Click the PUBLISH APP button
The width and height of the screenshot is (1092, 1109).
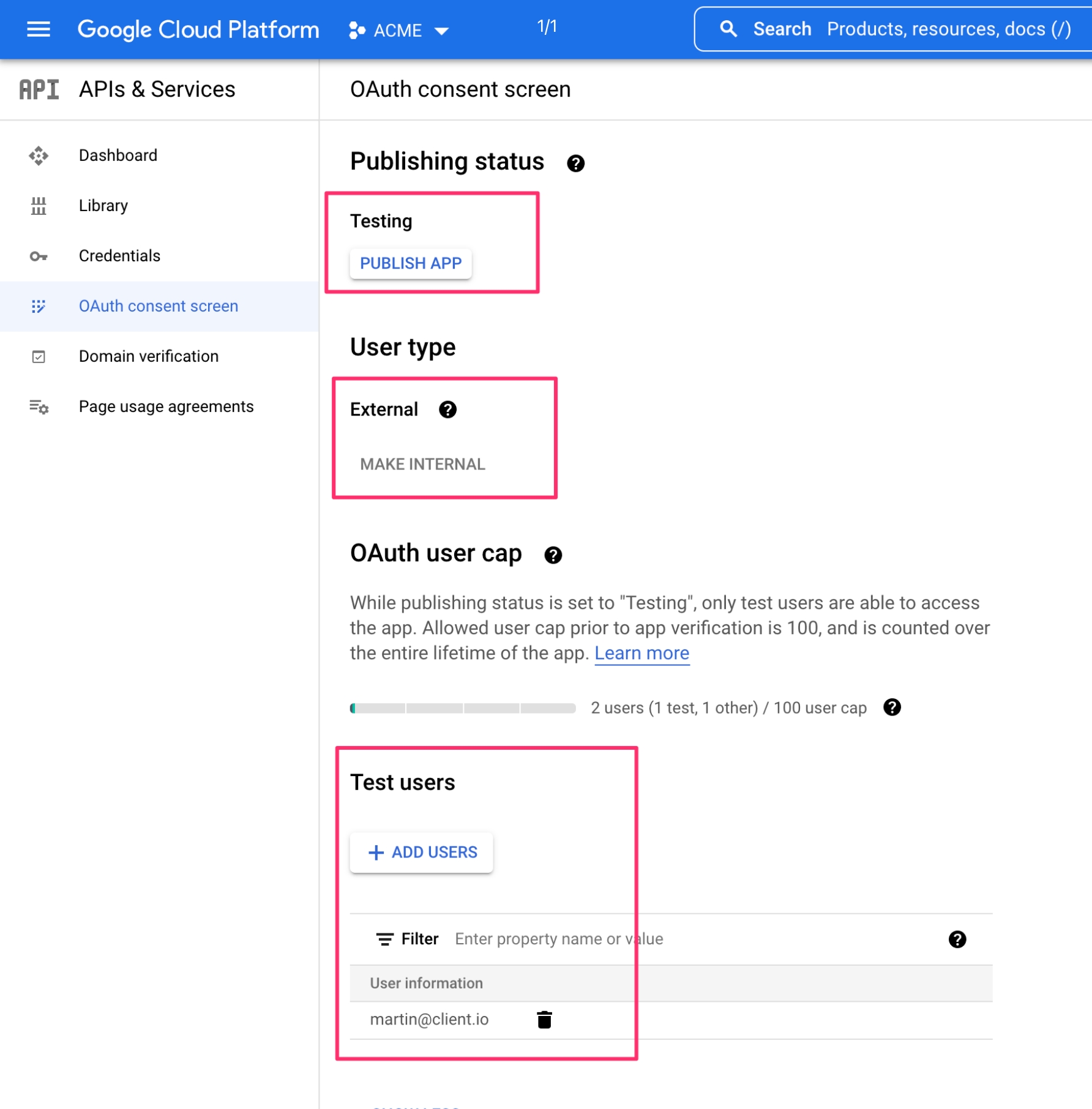pyautogui.click(x=410, y=263)
